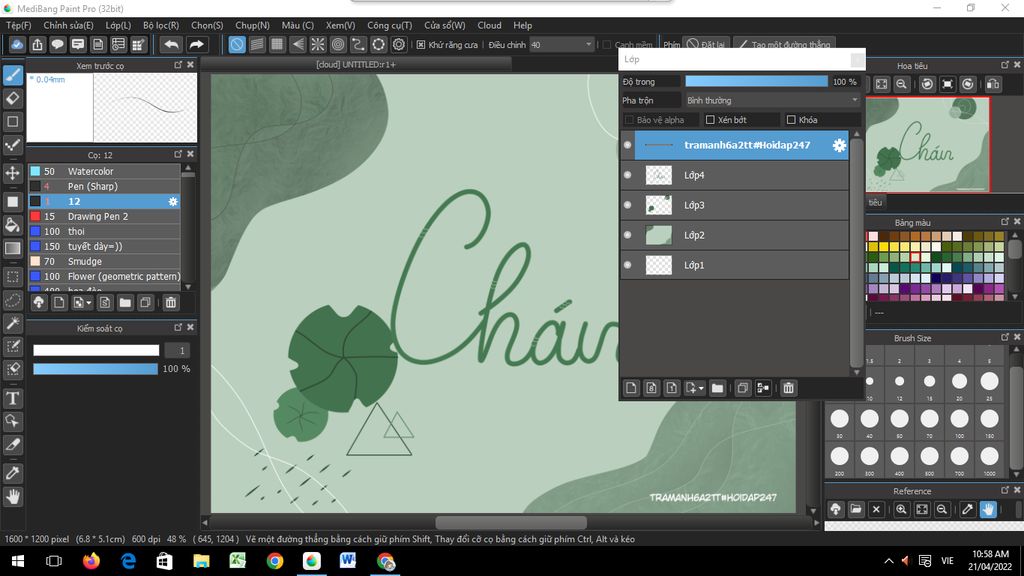Screen dimensions: 1024x576
Task: Enable radial snap guide
Action: click(x=317, y=44)
